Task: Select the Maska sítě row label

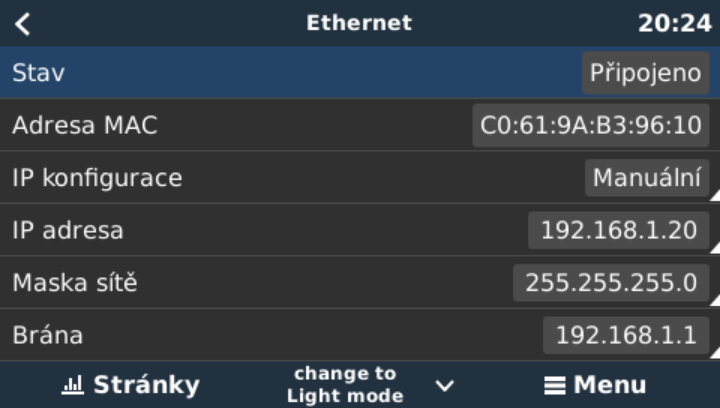Action: tap(74, 282)
